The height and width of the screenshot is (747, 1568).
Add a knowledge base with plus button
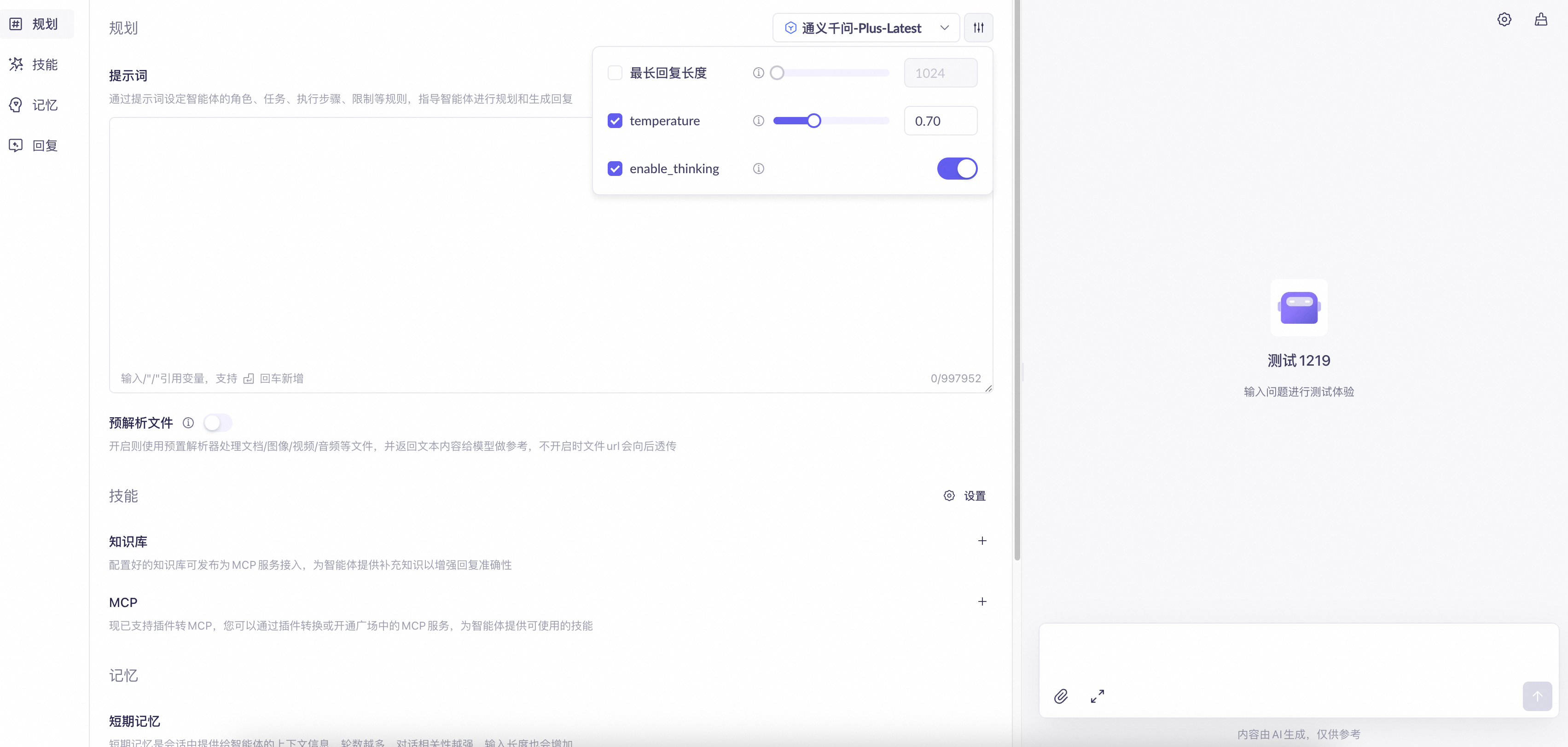(982, 541)
